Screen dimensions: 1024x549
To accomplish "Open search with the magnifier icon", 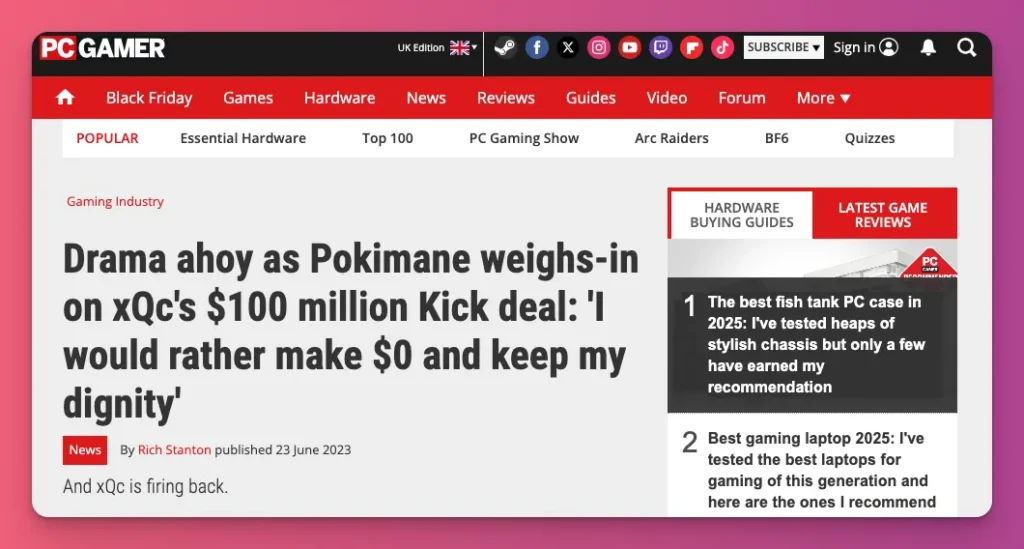I will click(966, 47).
